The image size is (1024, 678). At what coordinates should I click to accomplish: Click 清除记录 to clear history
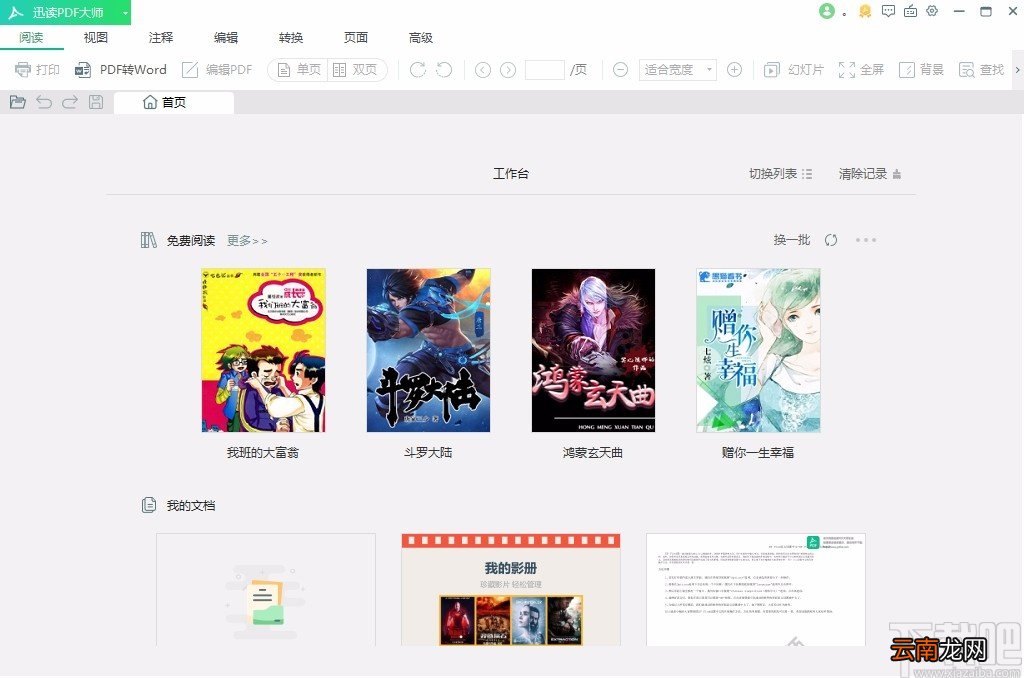tap(870, 174)
